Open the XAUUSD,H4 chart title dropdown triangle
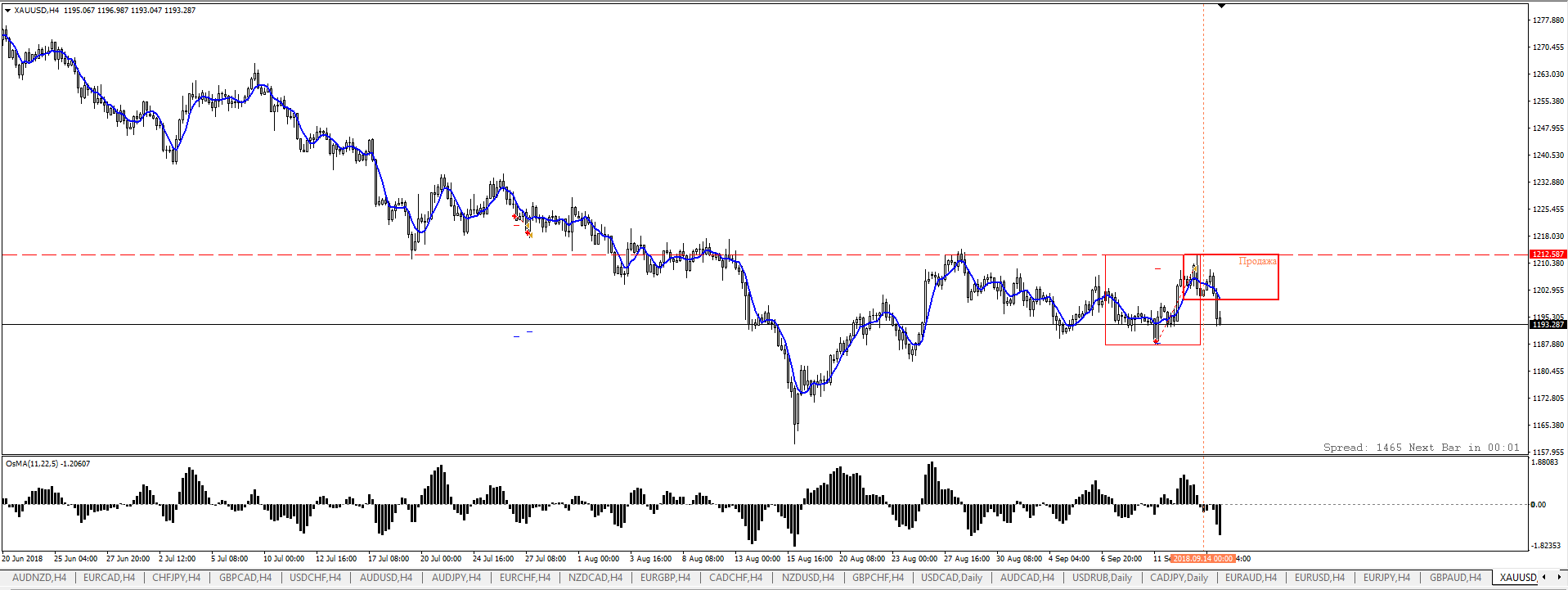Screen dimensions: 1568x590 pyautogui.click(x=8, y=11)
